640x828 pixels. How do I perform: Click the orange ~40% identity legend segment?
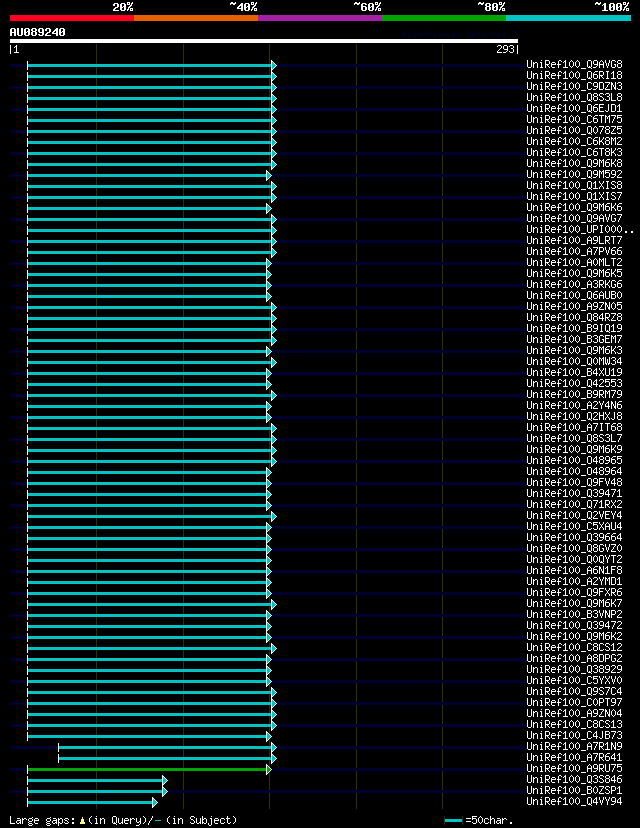(196, 18)
